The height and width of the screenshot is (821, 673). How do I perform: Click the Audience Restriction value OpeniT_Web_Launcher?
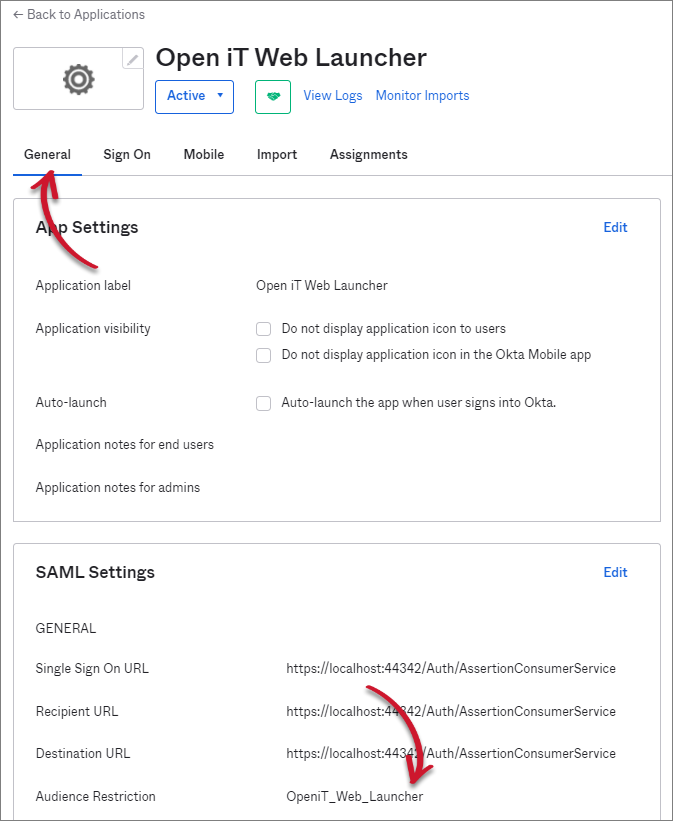[x=355, y=797]
